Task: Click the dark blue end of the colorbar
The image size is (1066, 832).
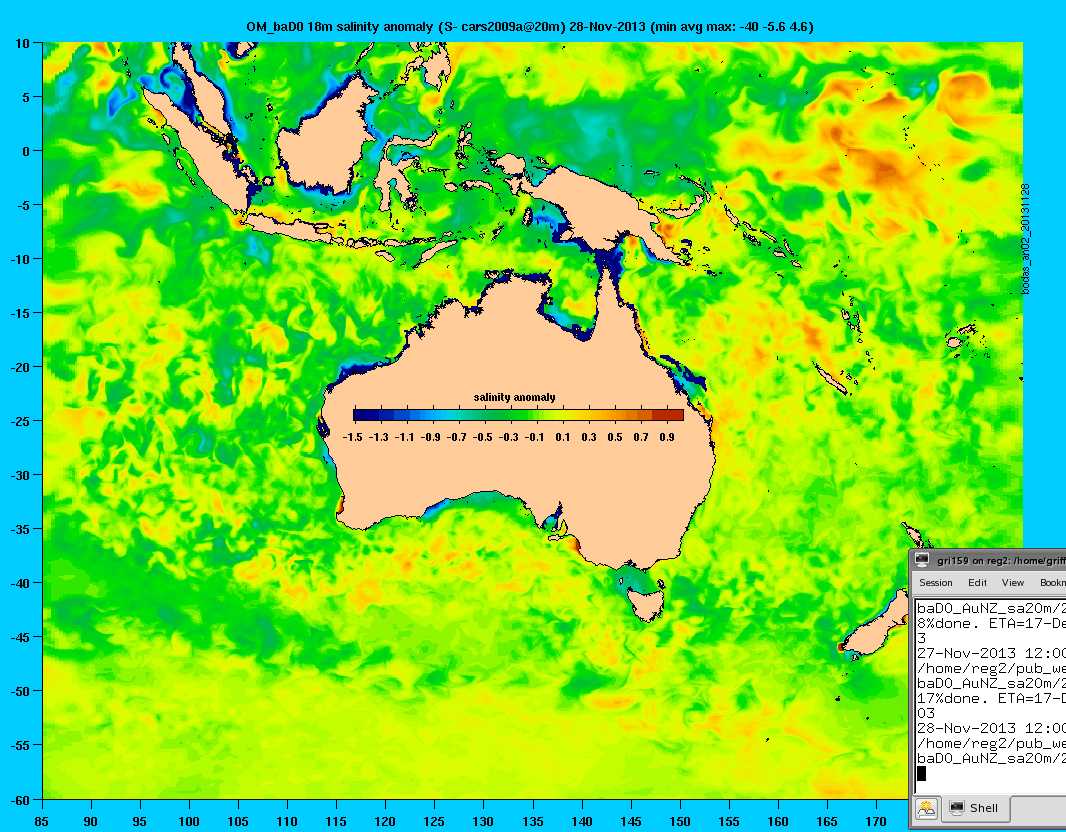Action: [366, 415]
